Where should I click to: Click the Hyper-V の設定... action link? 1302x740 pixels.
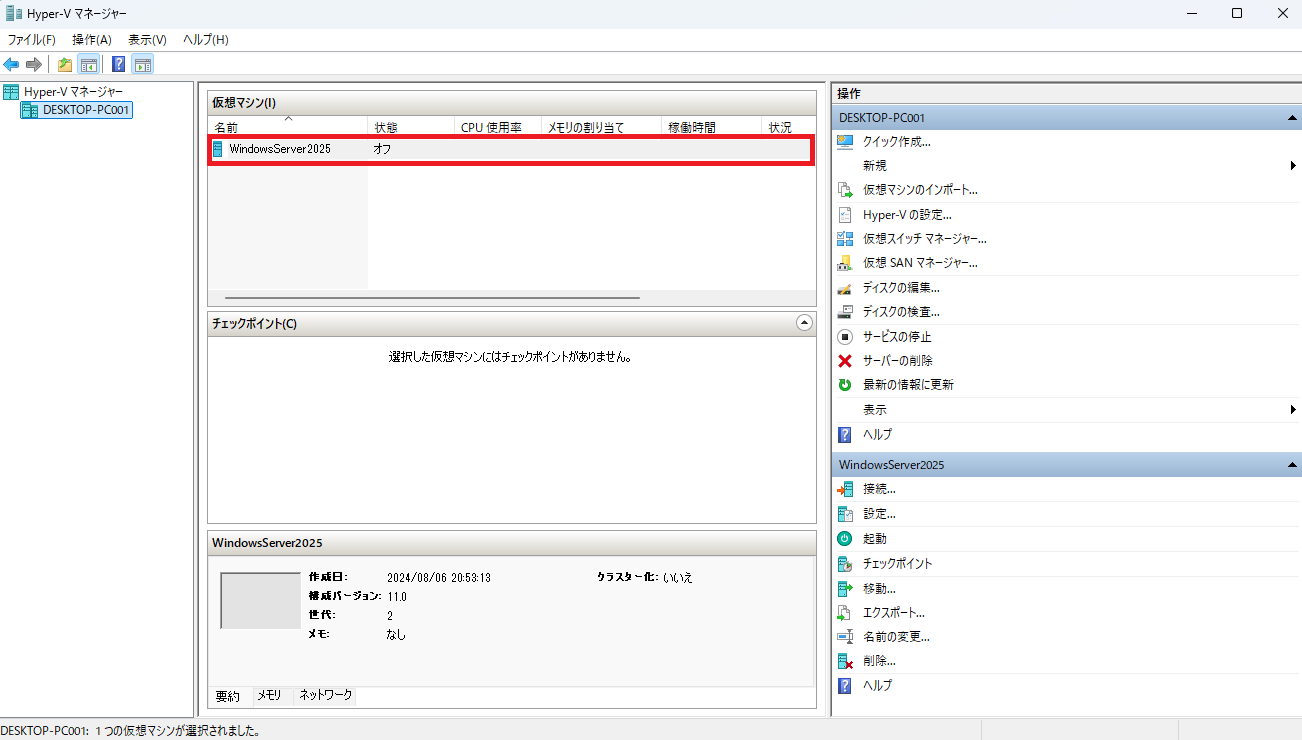(x=907, y=215)
